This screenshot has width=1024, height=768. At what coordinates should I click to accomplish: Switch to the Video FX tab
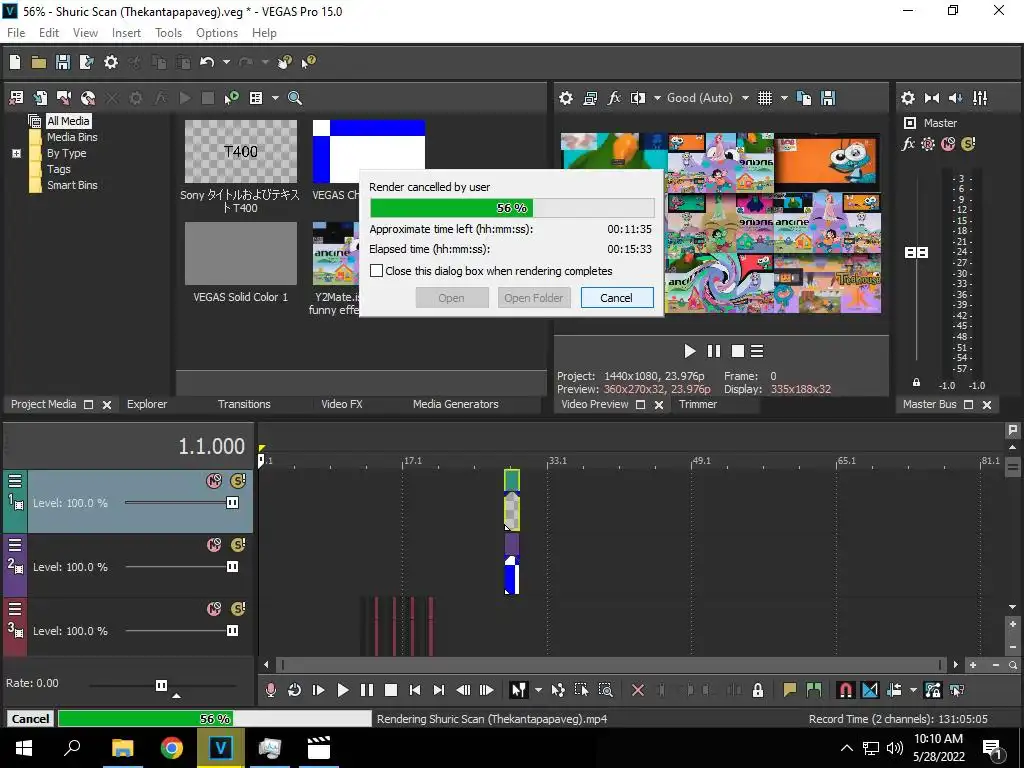[342, 404]
